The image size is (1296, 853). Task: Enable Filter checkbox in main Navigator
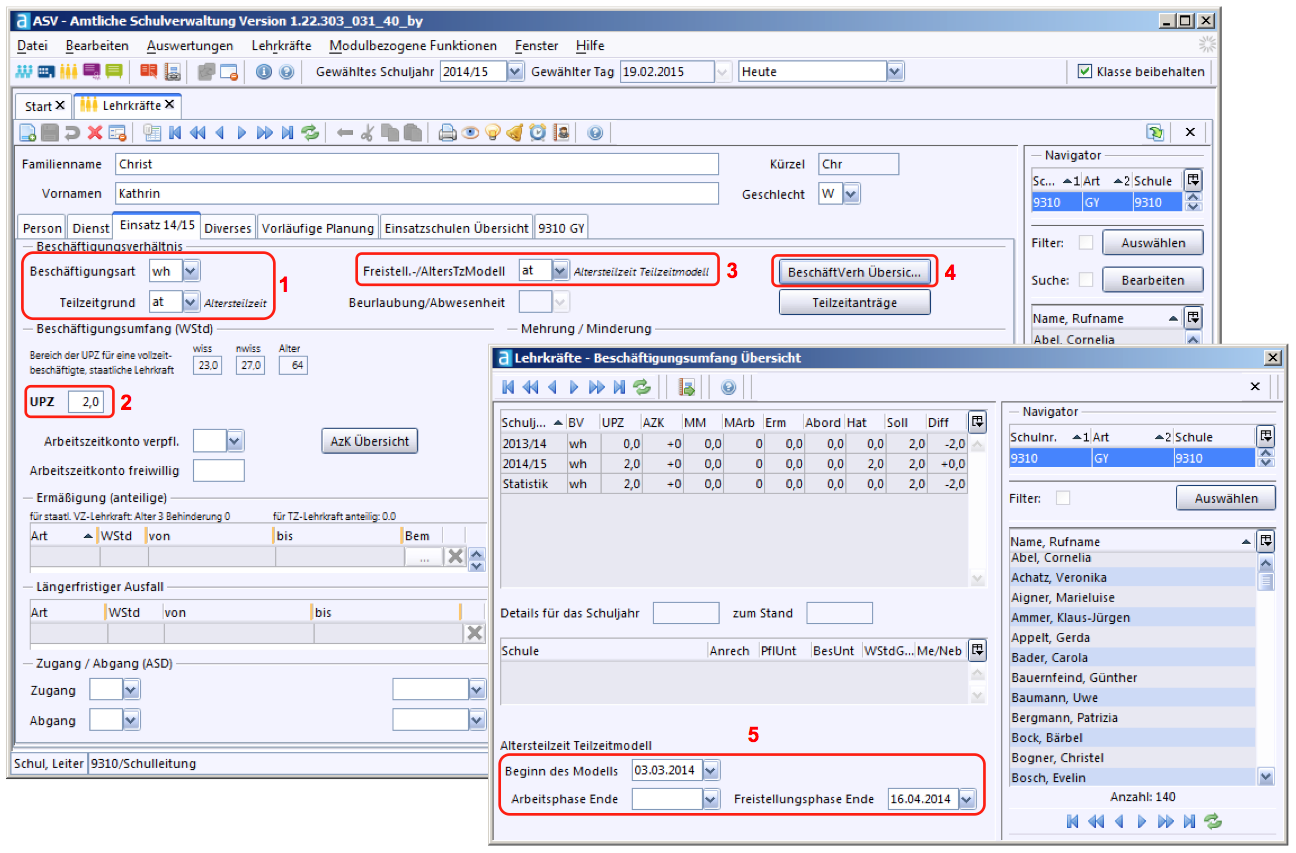point(1086,243)
